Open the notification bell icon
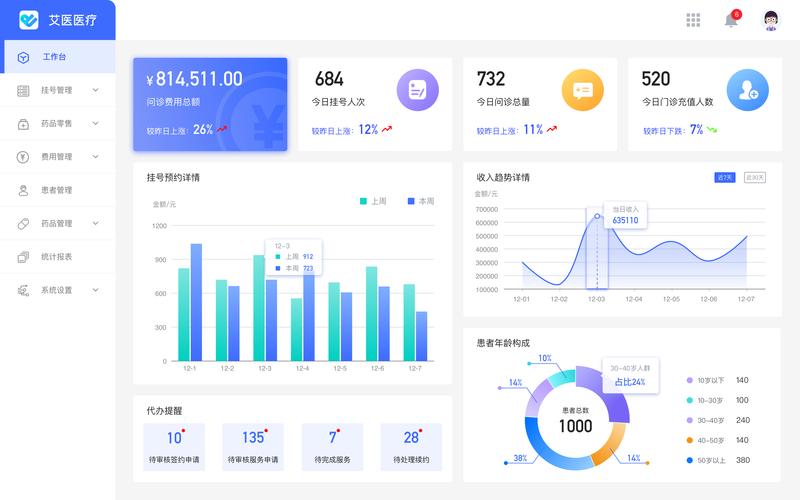The height and width of the screenshot is (500, 800). 731,20
